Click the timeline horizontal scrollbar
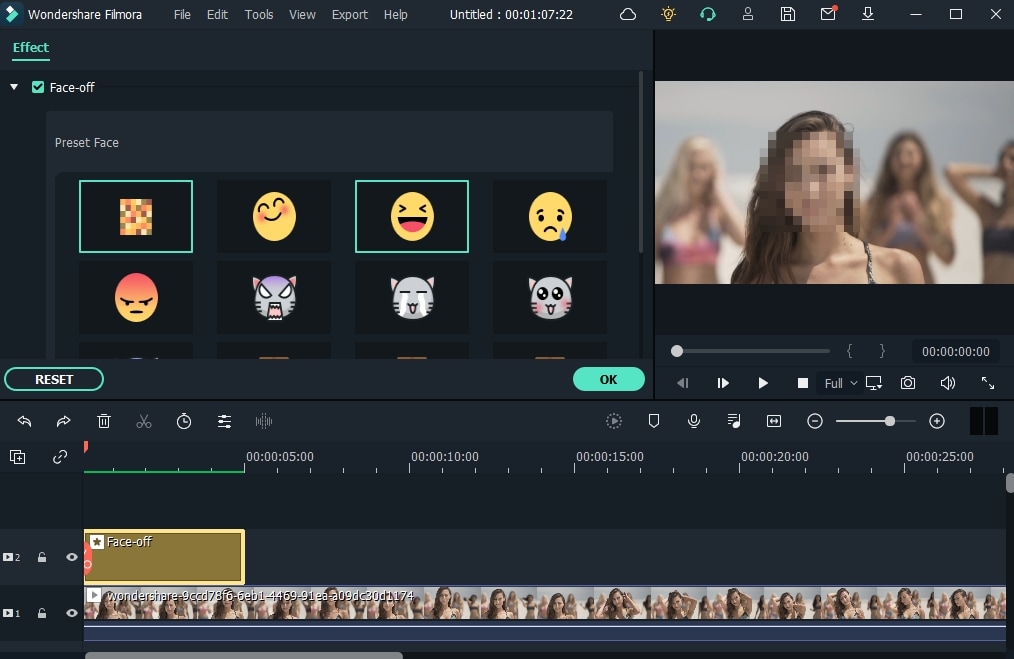Image resolution: width=1014 pixels, height=659 pixels. (x=244, y=655)
